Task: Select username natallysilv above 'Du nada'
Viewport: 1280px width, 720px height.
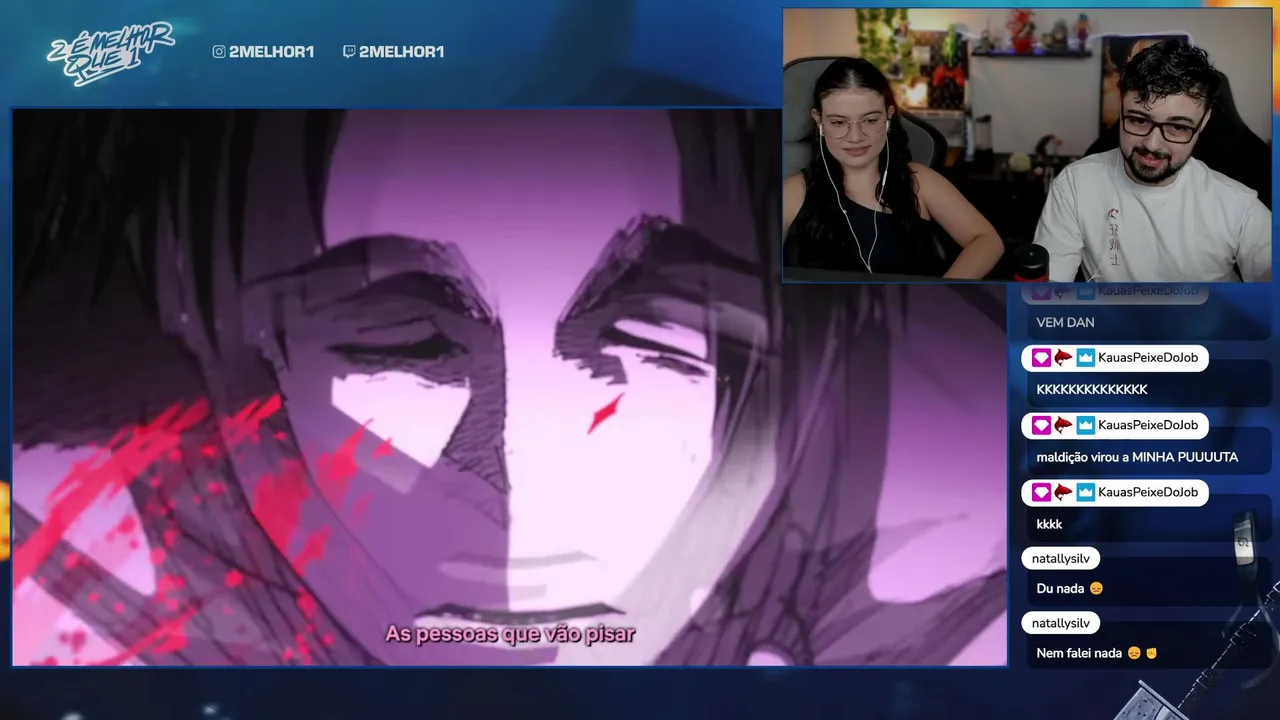Action: pyautogui.click(x=1061, y=558)
